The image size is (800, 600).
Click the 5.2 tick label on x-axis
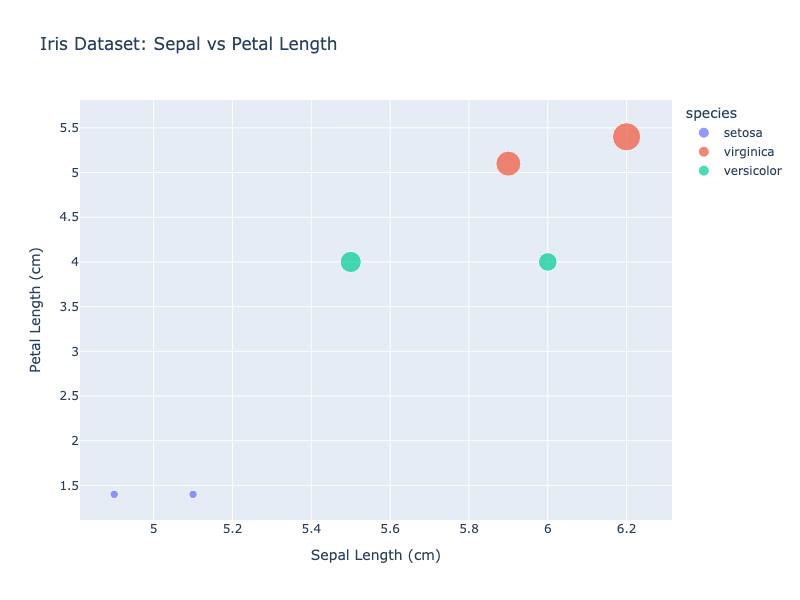[232, 528]
